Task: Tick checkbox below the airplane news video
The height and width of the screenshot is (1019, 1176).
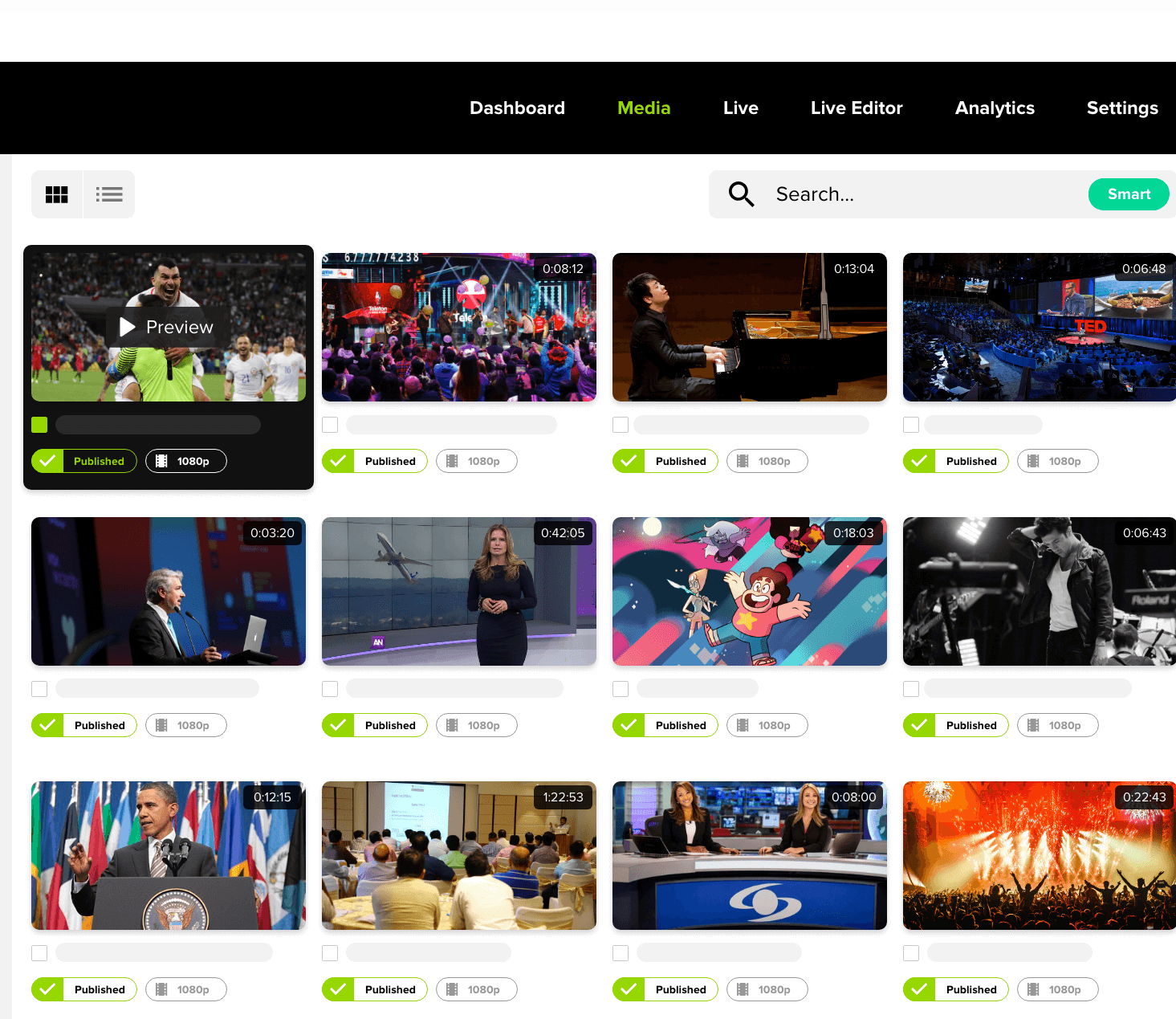Action: coord(330,689)
